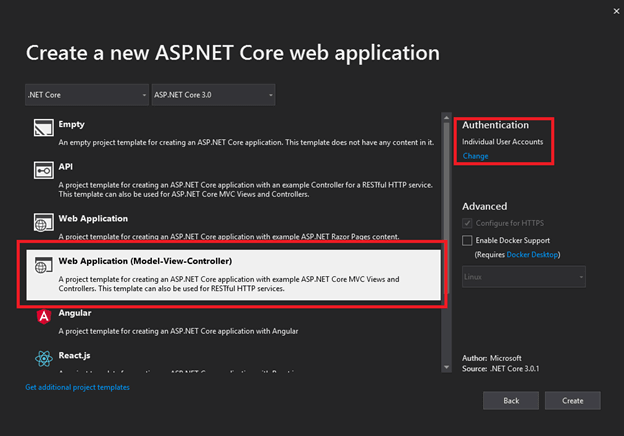Open the Docker Desktop link
Image resolution: width=624 pixels, height=436 pixels.
[x=531, y=255]
